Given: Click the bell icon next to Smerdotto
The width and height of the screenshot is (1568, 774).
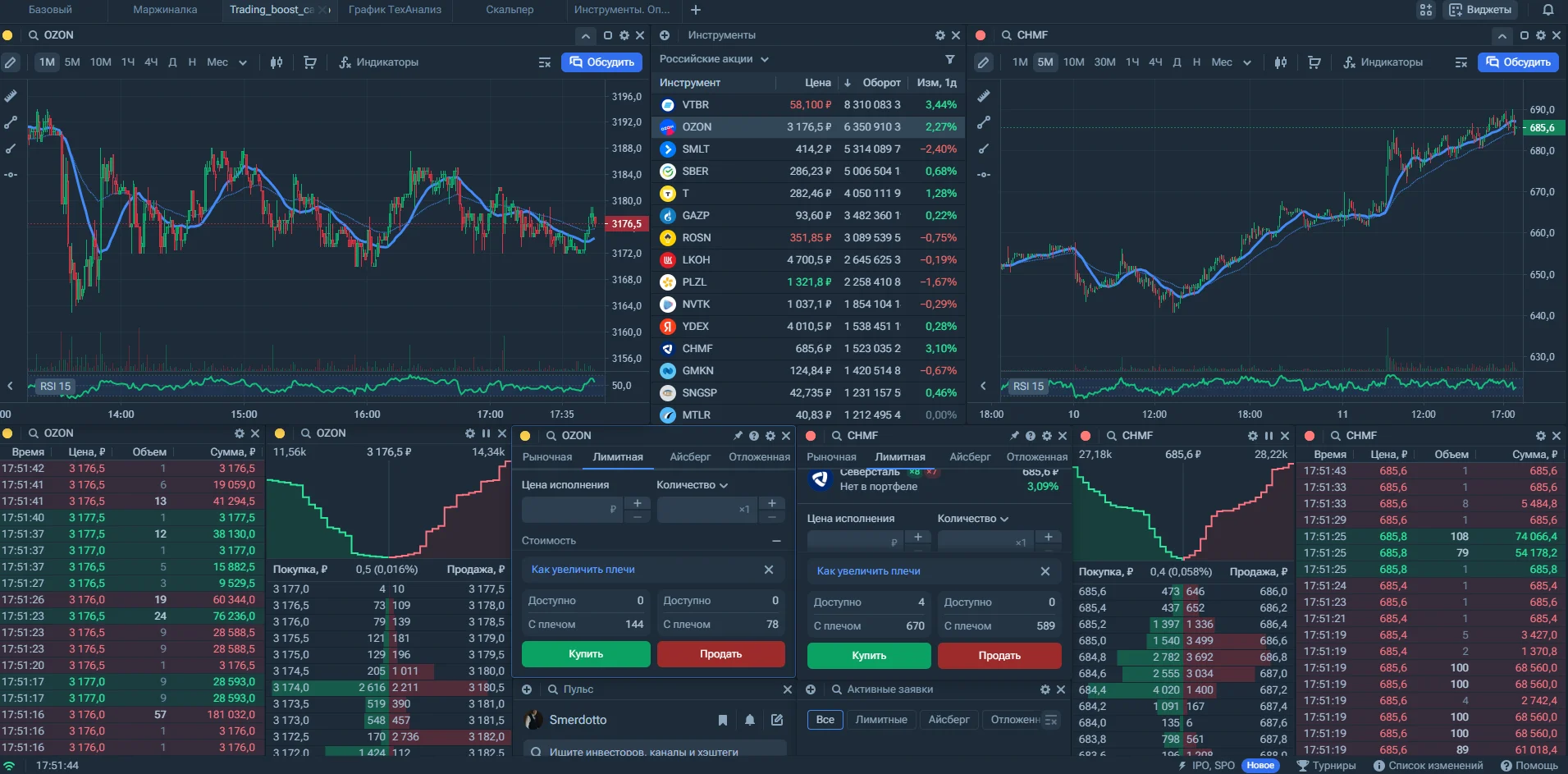Looking at the screenshot, I should tap(750, 720).
